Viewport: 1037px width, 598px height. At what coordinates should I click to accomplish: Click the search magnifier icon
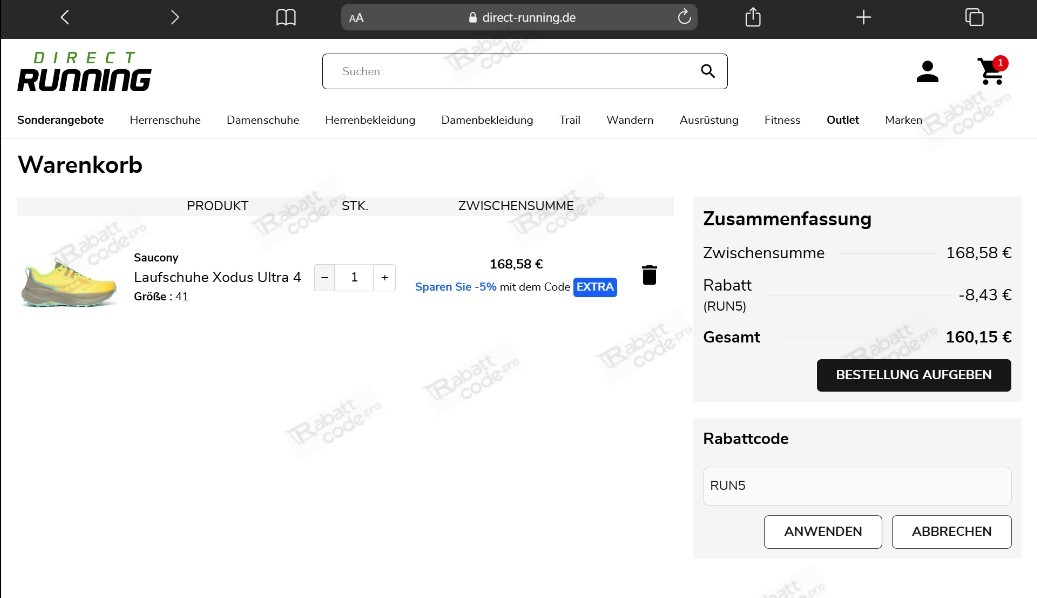pos(707,71)
